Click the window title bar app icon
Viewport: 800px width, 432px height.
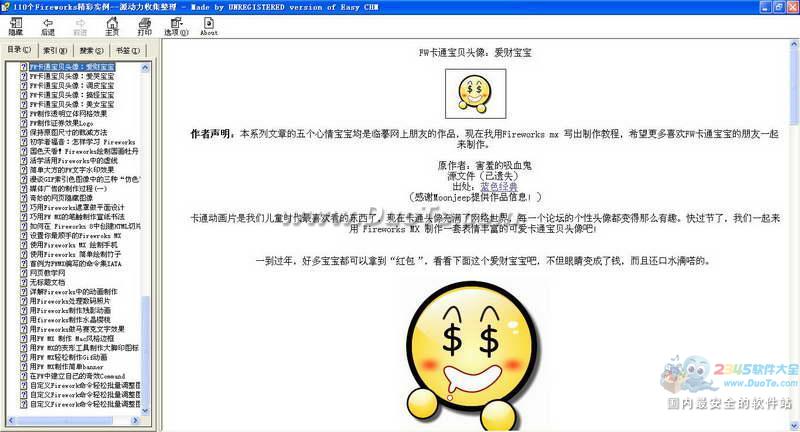(6, 7)
